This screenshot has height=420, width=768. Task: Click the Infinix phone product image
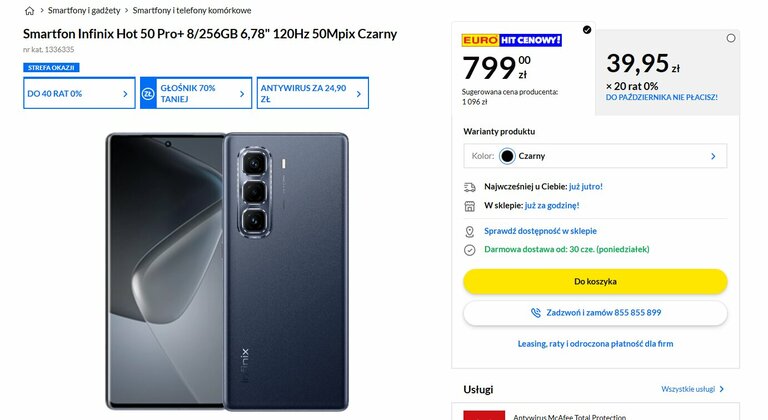click(x=227, y=271)
